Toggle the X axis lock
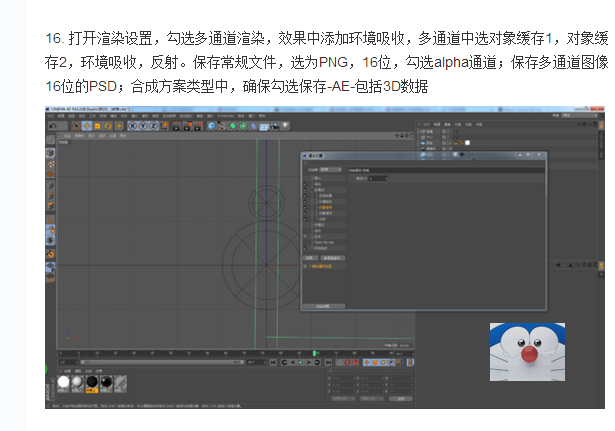Screen dimensions: 615x431 (133, 126)
